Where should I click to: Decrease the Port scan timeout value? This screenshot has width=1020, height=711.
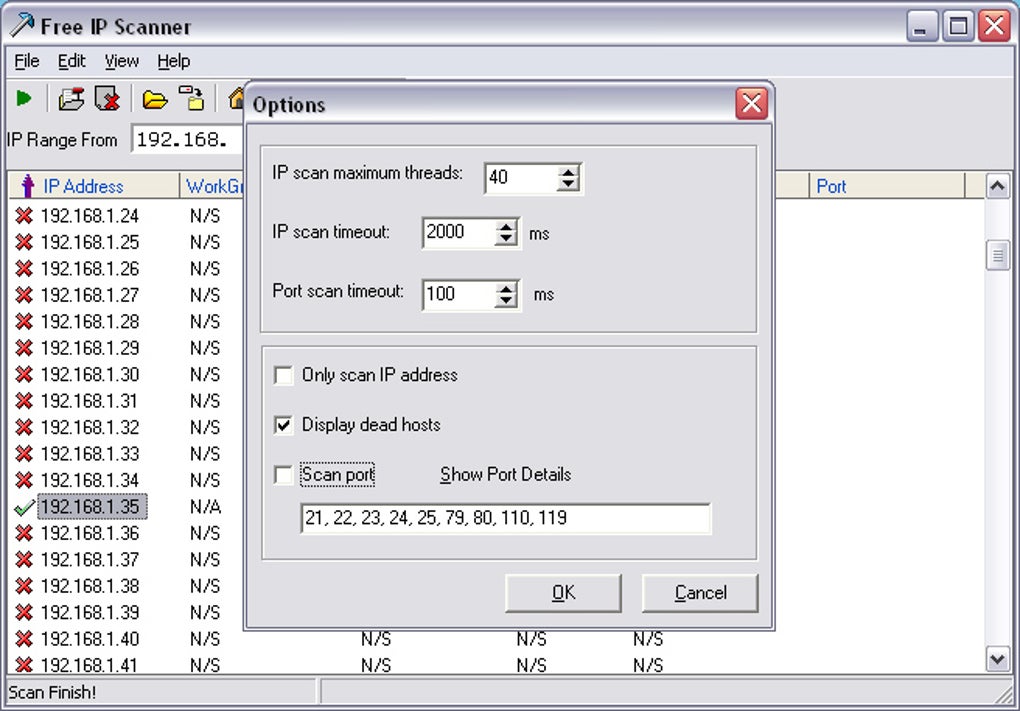point(505,301)
